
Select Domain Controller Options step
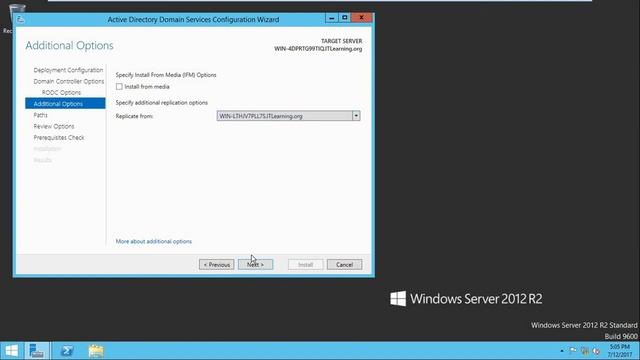click(x=69, y=81)
